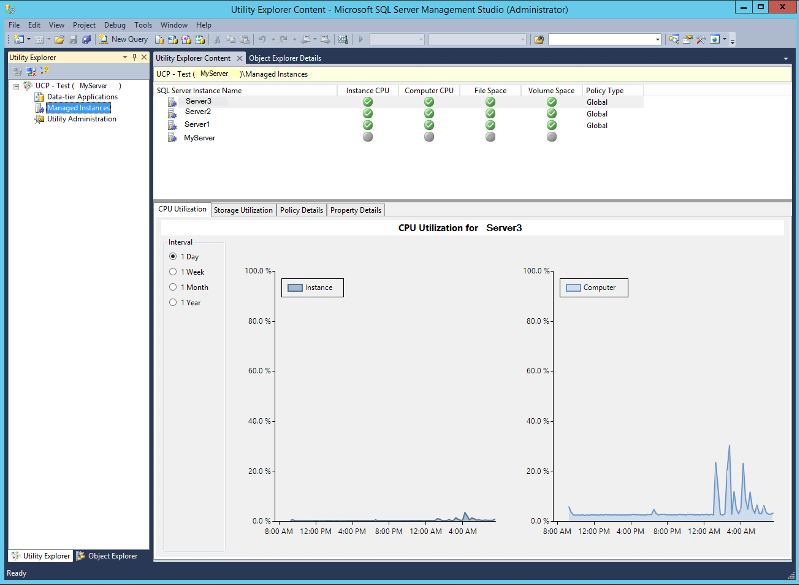Sort by the Volume Space column header
The height and width of the screenshot is (585, 799).
[x=551, y=90]
